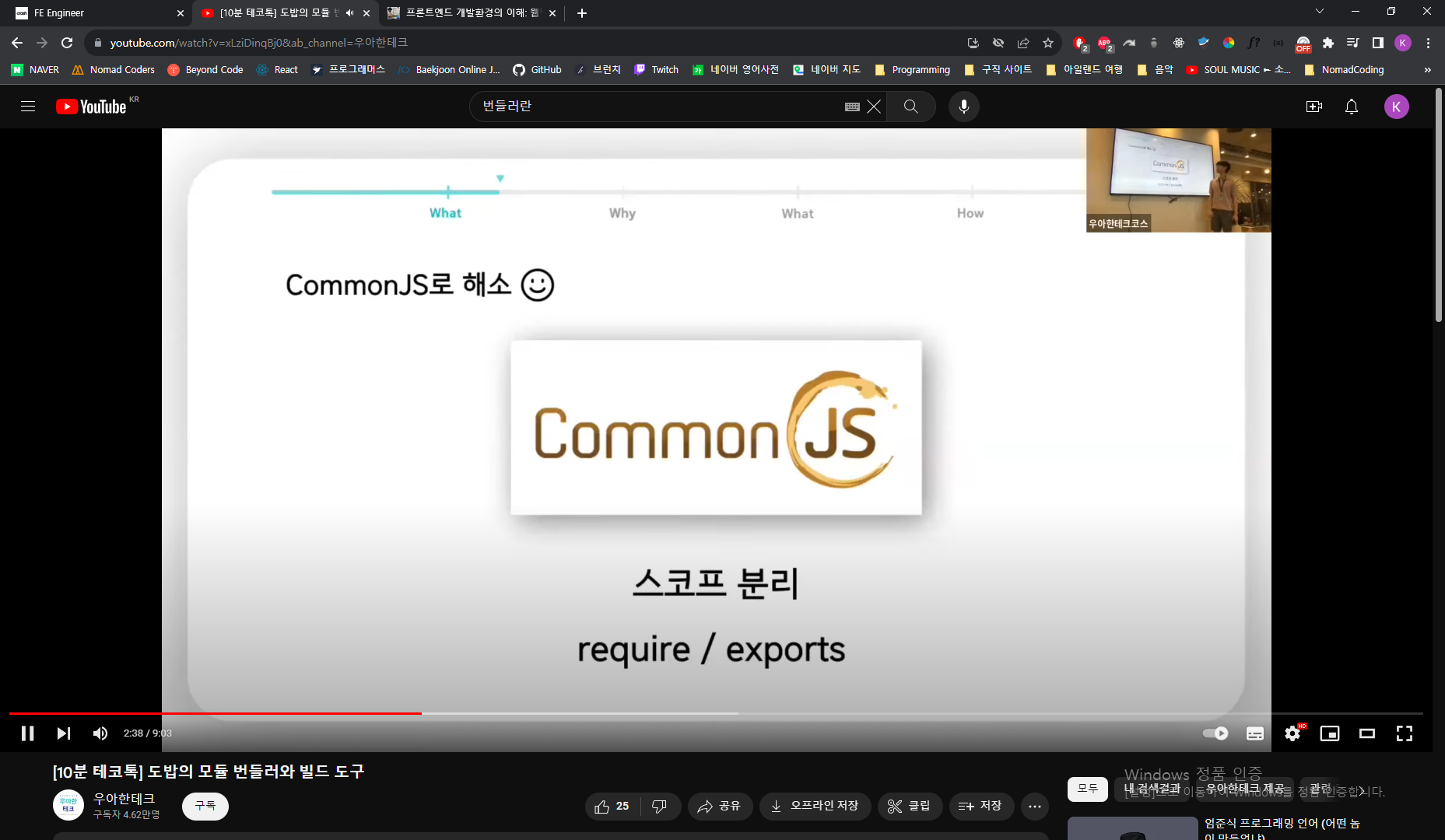Mute the video volume
The image size is (1445, 840).
point(100,733)
